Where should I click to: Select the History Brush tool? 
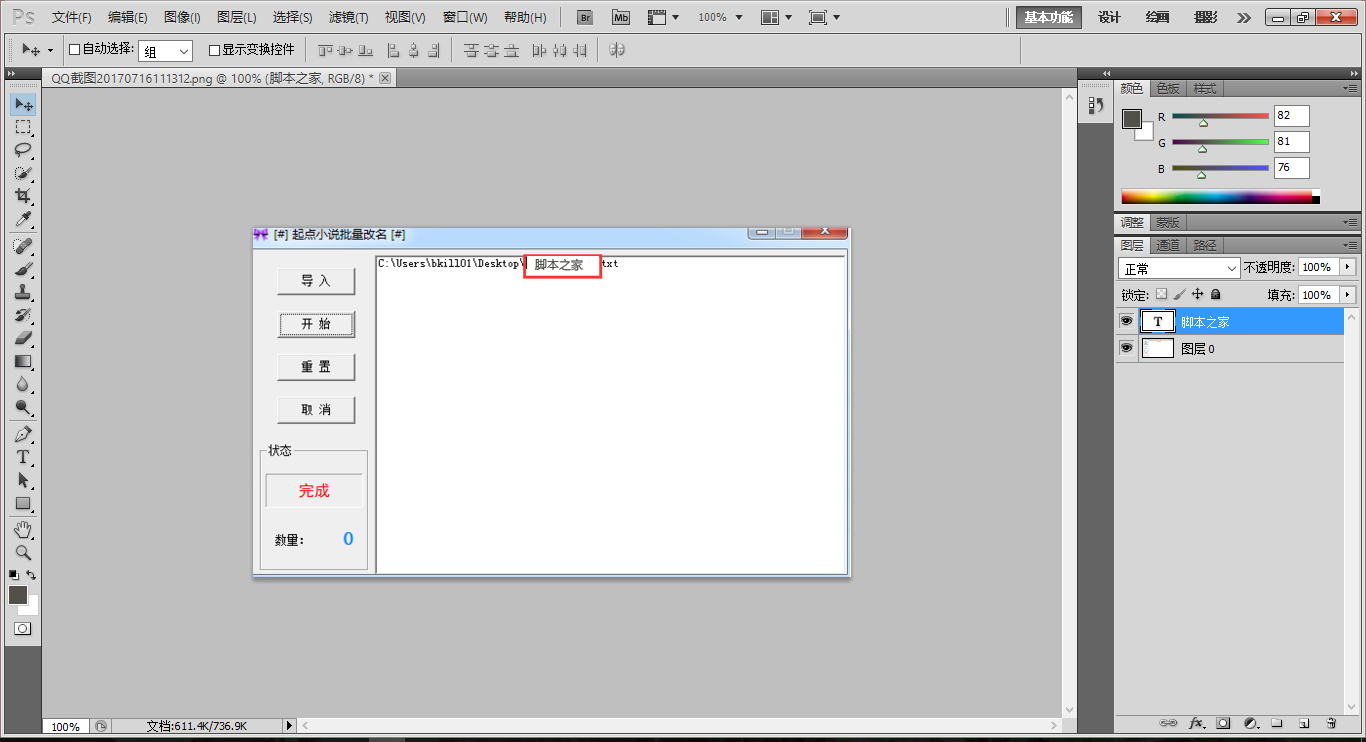point(23,315)
